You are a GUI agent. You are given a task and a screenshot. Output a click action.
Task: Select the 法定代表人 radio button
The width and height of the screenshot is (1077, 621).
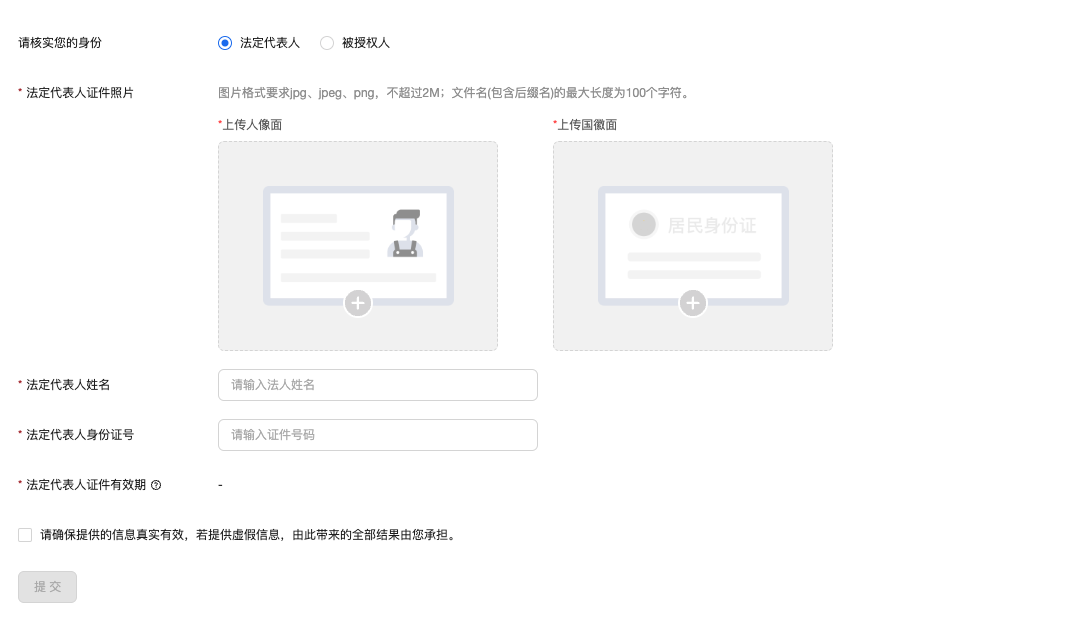coord(225,43)
